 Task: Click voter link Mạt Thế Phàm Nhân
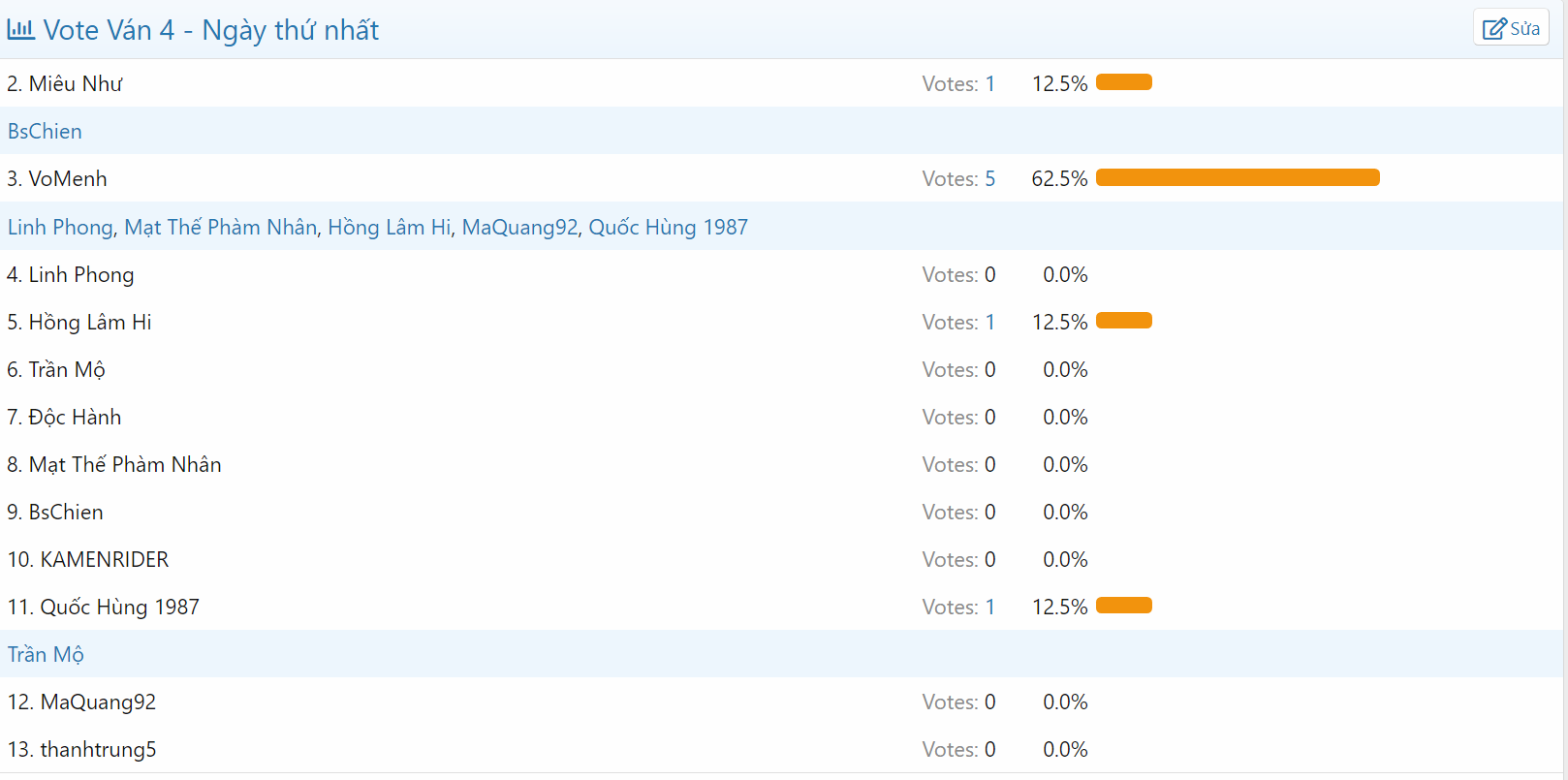coord(220,228)
